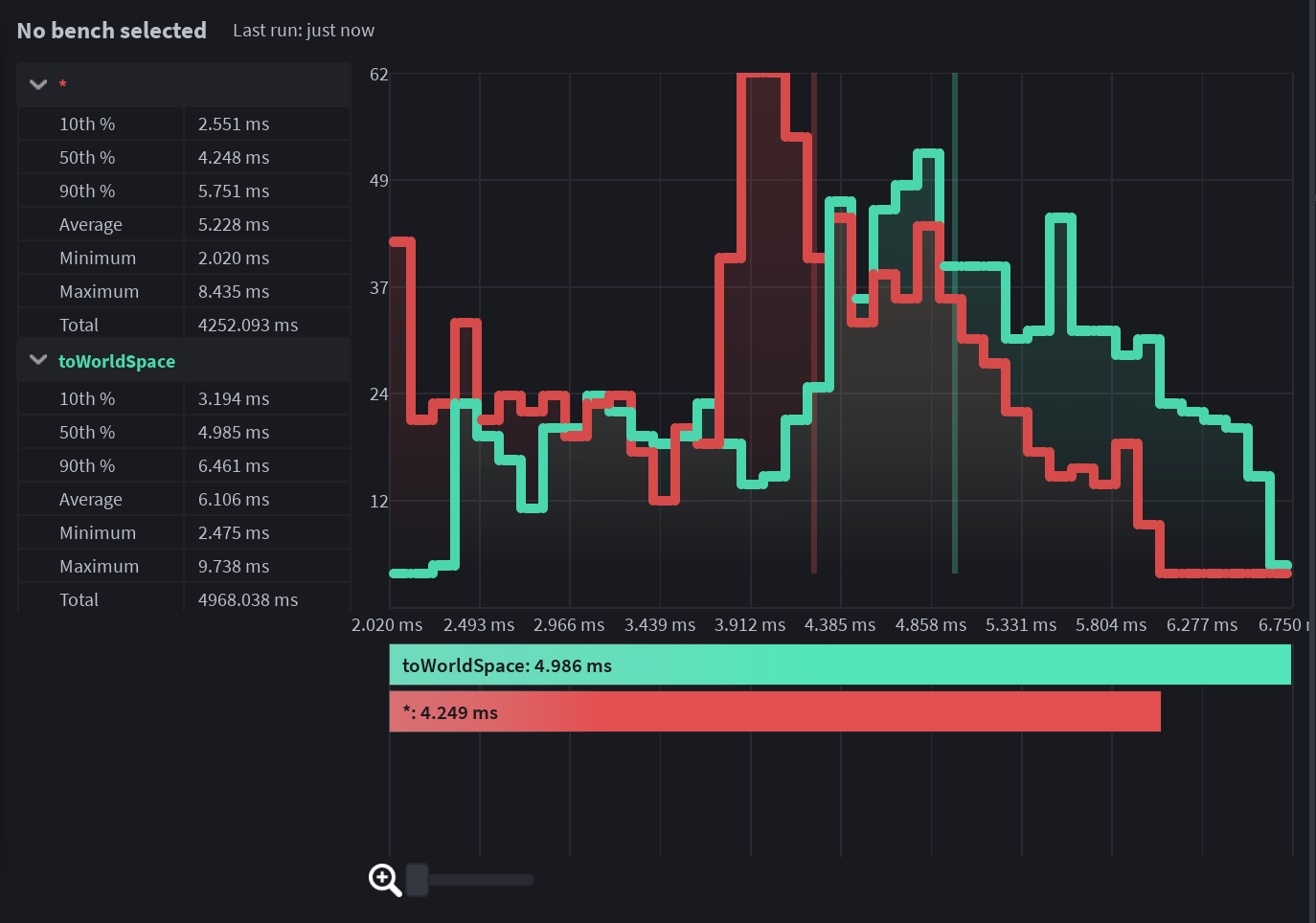Click the 2.493 ms x-axis label
The height and width of the screenshot is (923, 1316).
pyautogui.click(x=479, y=625)
